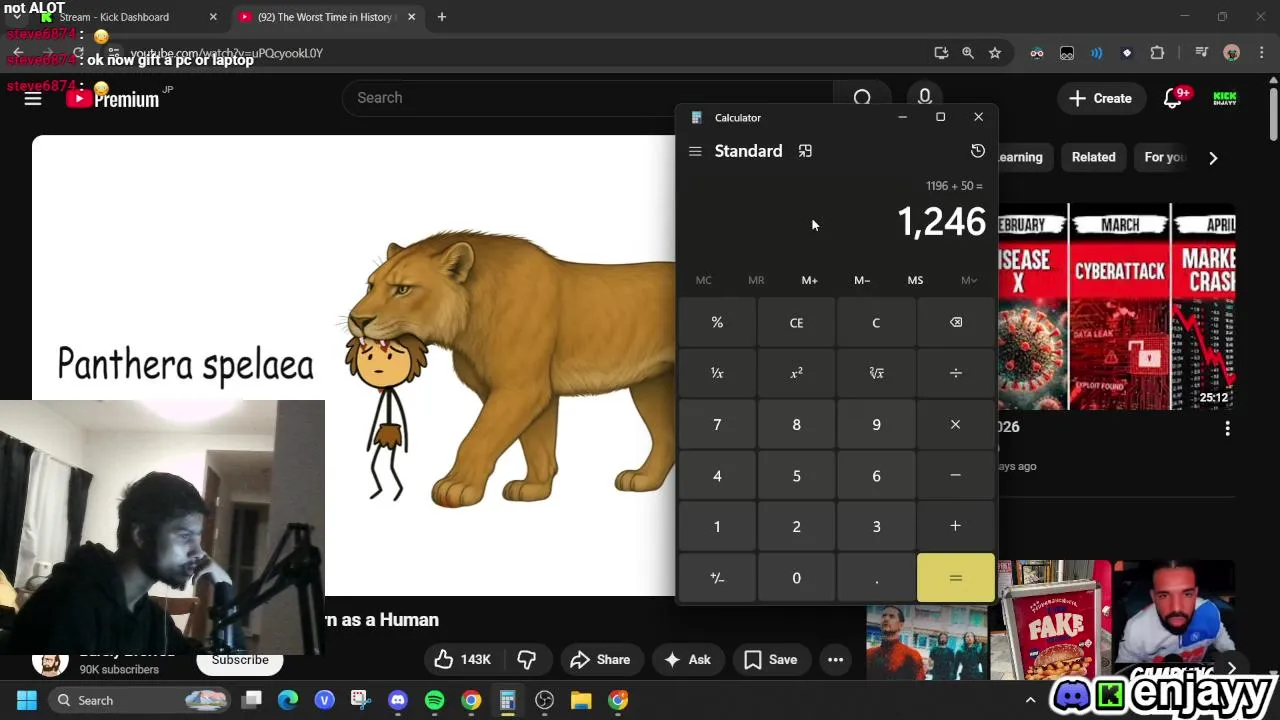Screen dimensions: 1280x720
Task: Click the Calculator percent key
Action: pyautogui.click(x=717, y=323)
